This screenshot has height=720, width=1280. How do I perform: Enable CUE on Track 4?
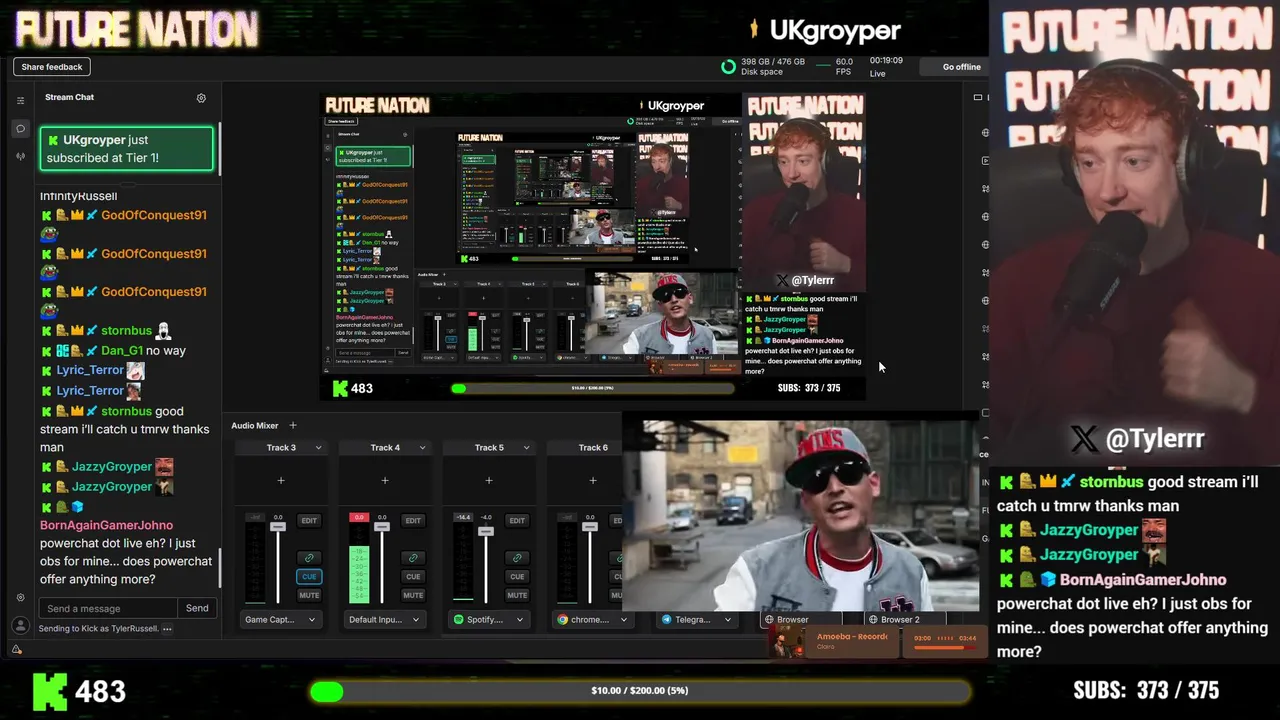[413, 576]
